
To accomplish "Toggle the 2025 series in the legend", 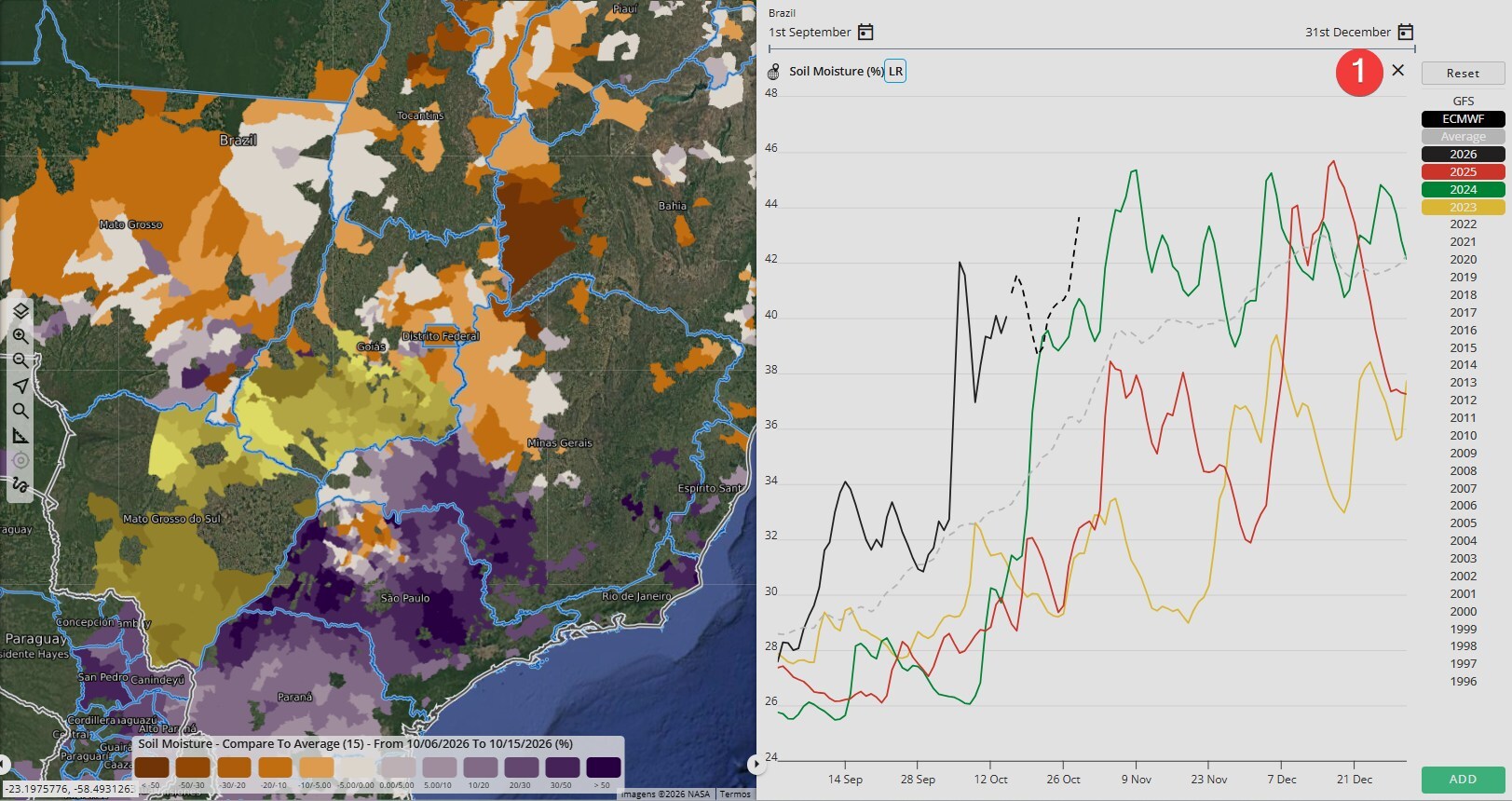I will point(1463,171).
